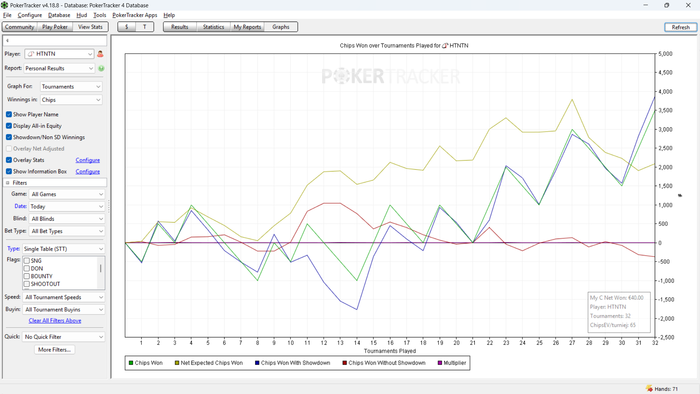Click the green Chips Won legend swatch
This screenshot has height=394, width=700.
point(131,363)
